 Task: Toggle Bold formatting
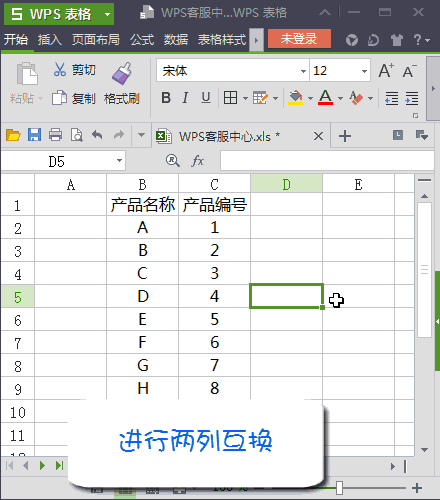point(166,98)
